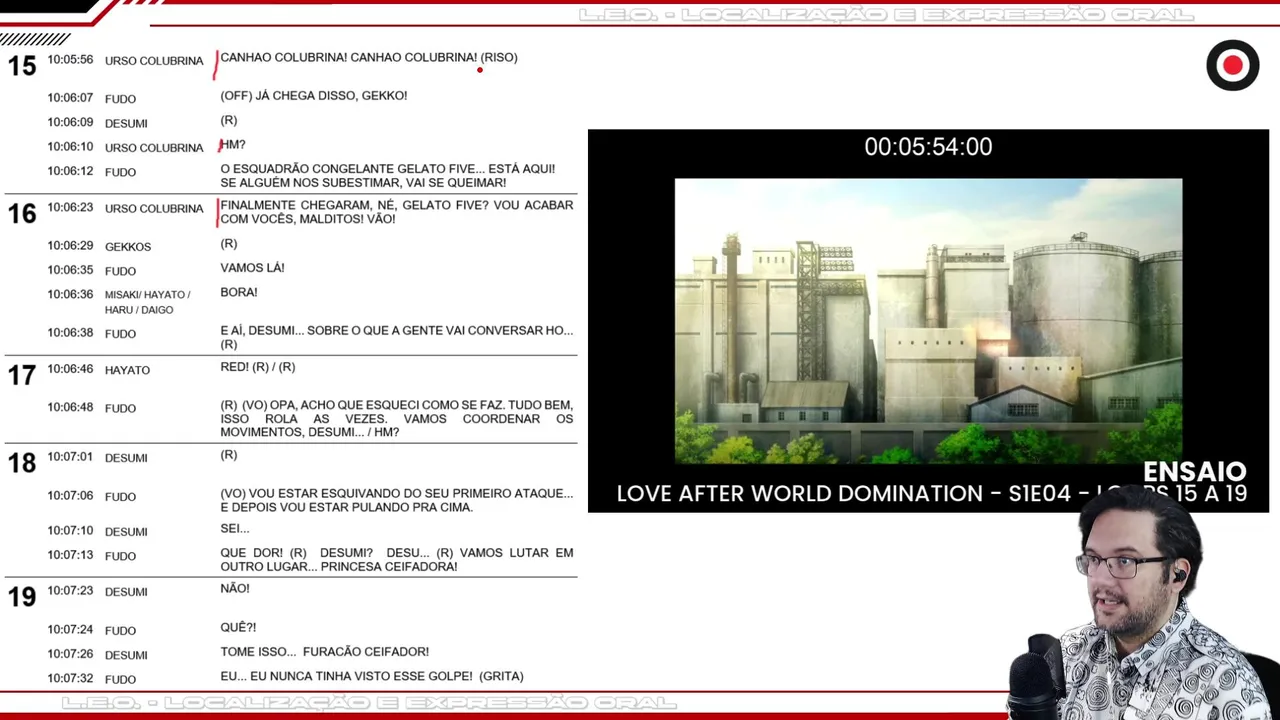Select the timecode 10:07:10
The width and height of the screenshot is (1280, 720).
[x=70, y=531]
